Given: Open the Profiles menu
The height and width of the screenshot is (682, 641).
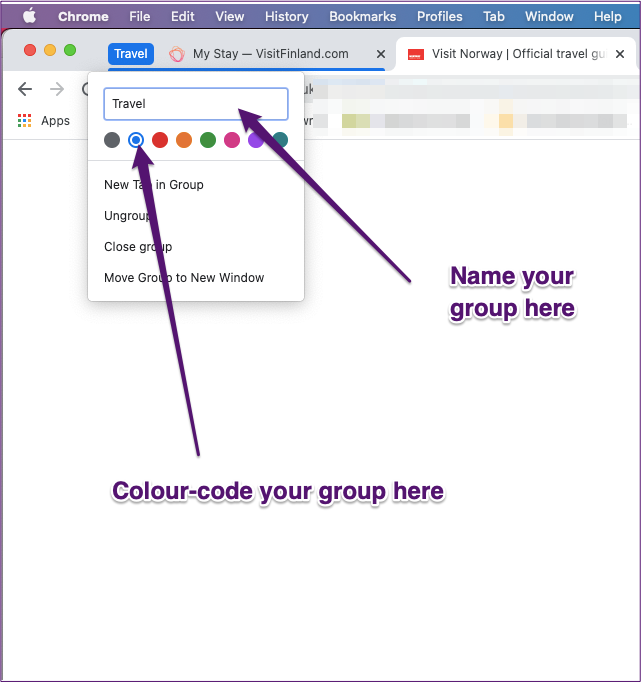Looking at the screenshot, I should click(440, 17).
